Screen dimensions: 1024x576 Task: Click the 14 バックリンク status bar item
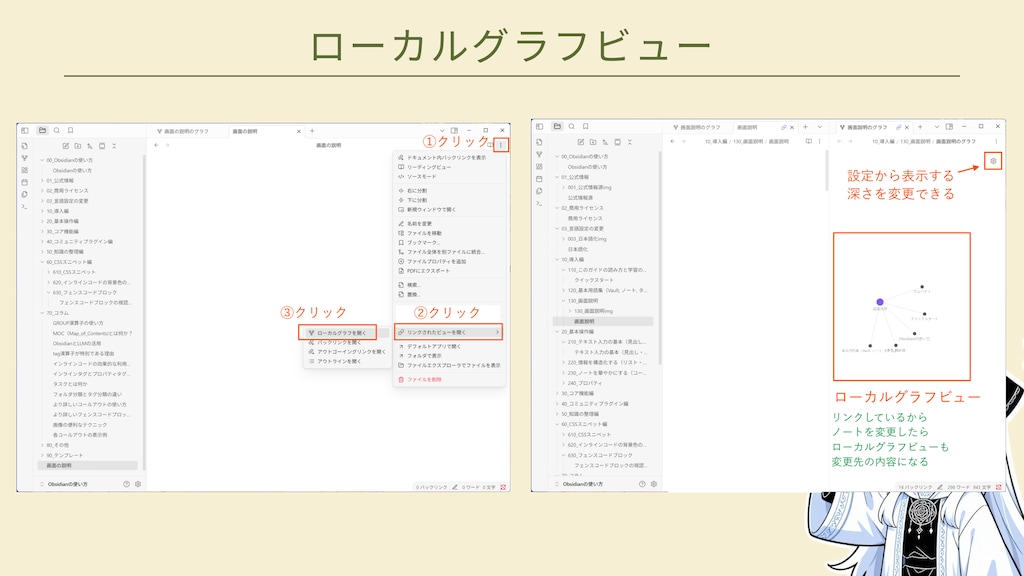(x=915, y=485)
